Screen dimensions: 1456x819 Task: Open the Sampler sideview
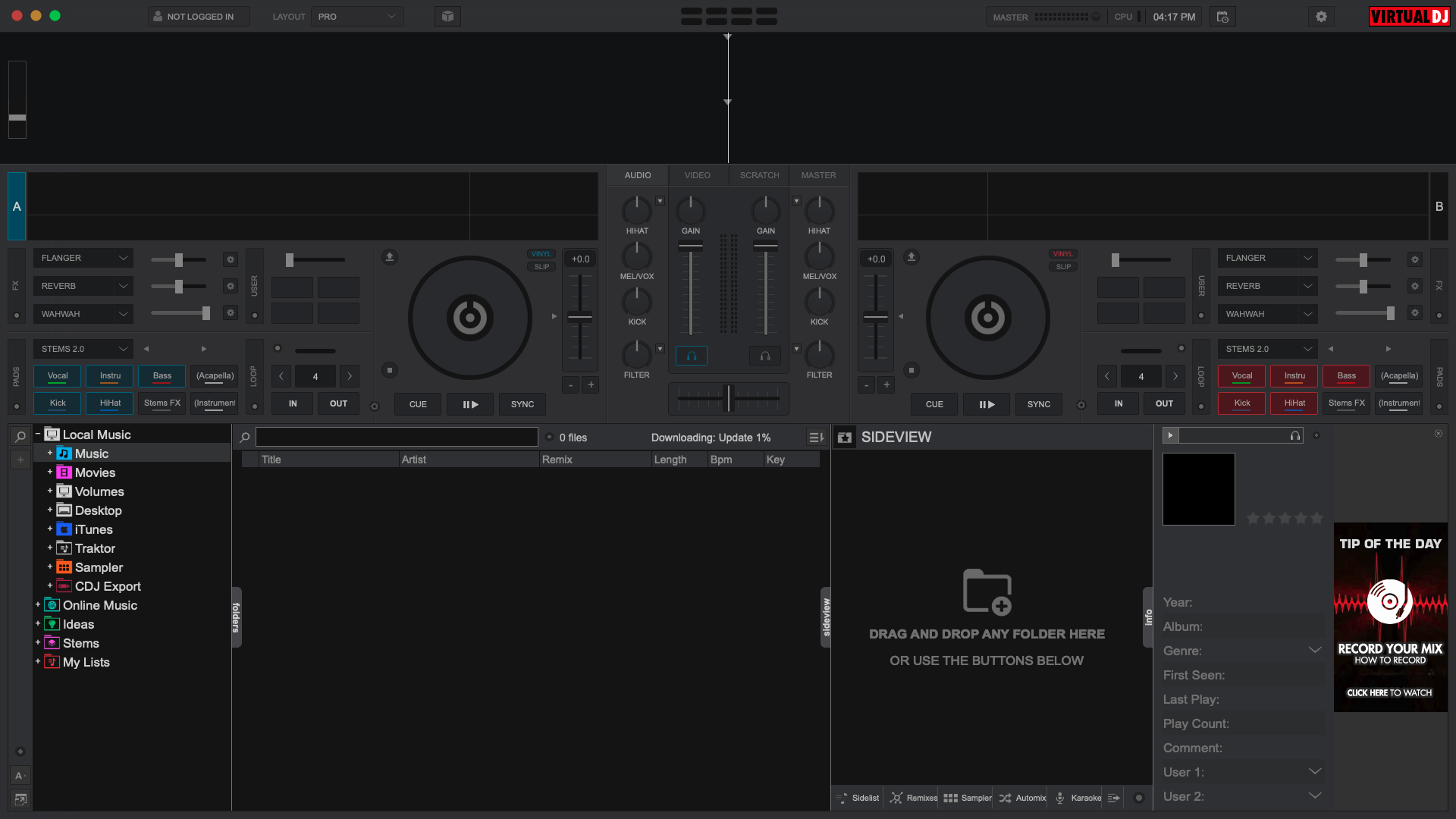[967, 798]
